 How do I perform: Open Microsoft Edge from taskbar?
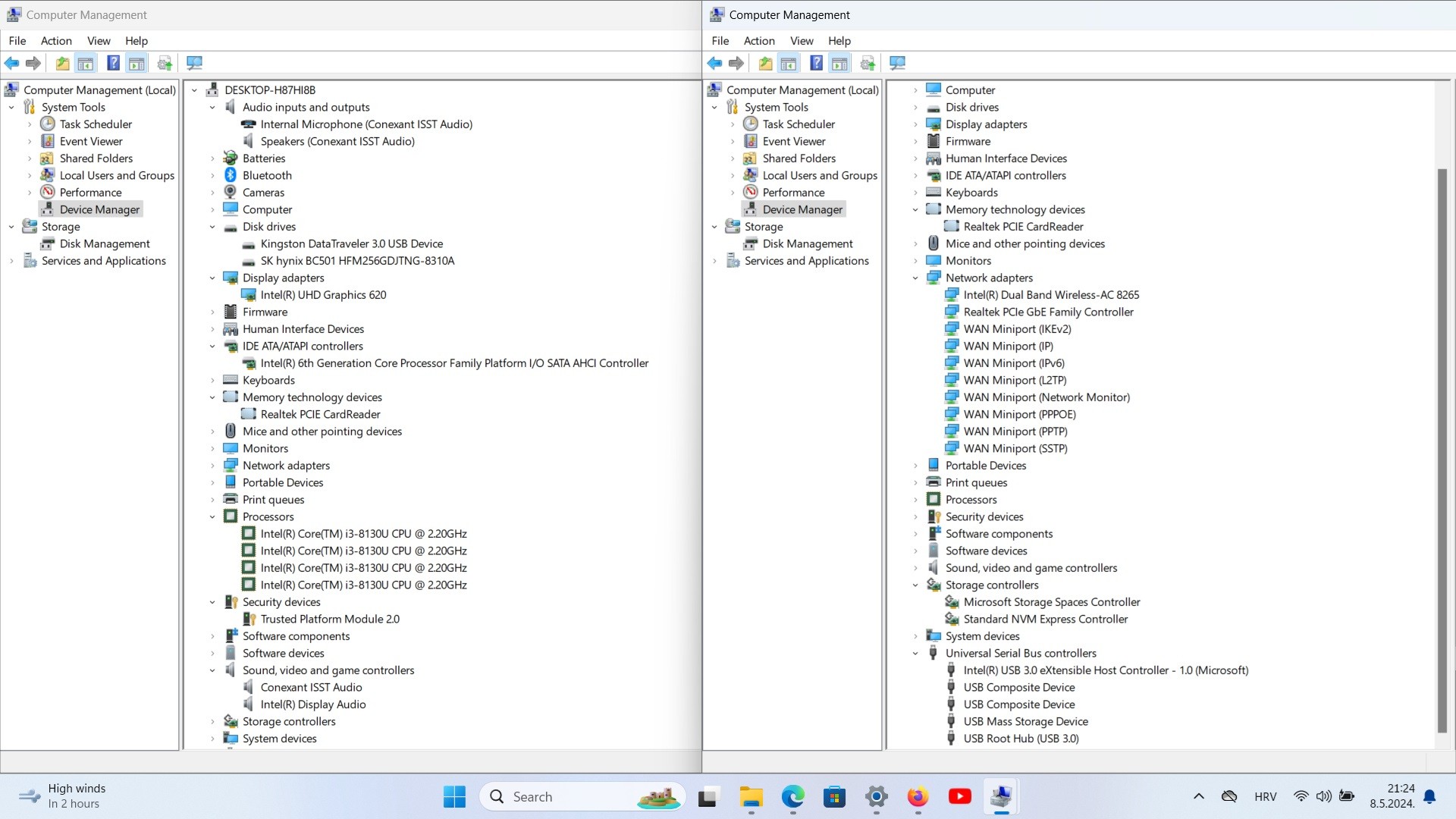tap(793, 797)
